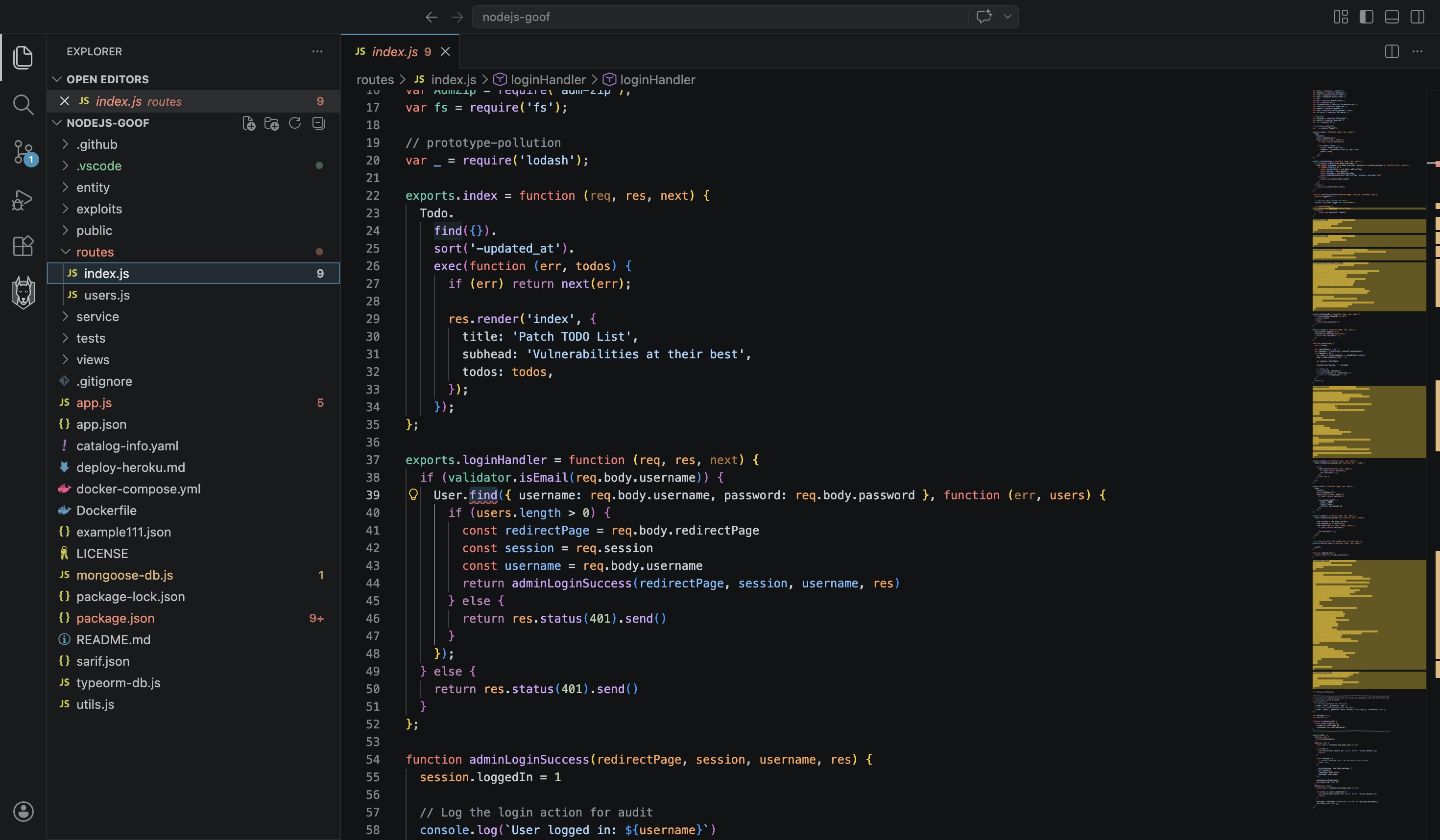Open the Snyk dog icon panel
The width and height of the screenshot is (1440, 840).
point(23,292)
